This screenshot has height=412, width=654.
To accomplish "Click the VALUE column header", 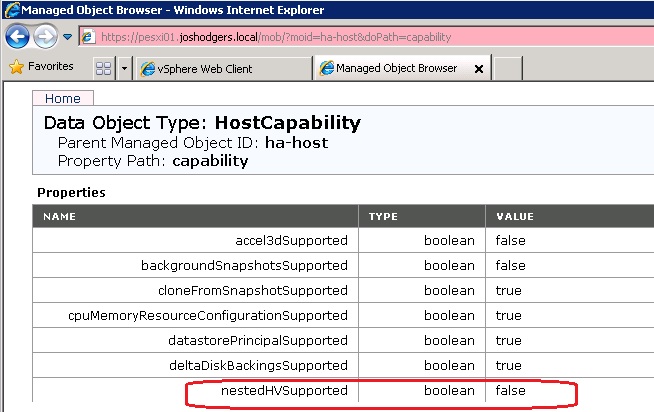I will [x=514, y=216].
